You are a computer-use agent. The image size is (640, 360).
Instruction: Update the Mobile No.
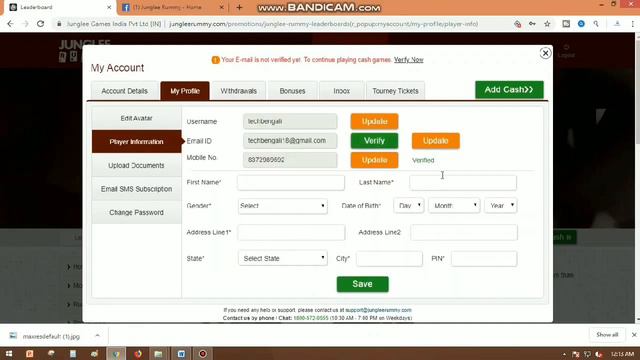click(374, 160)
